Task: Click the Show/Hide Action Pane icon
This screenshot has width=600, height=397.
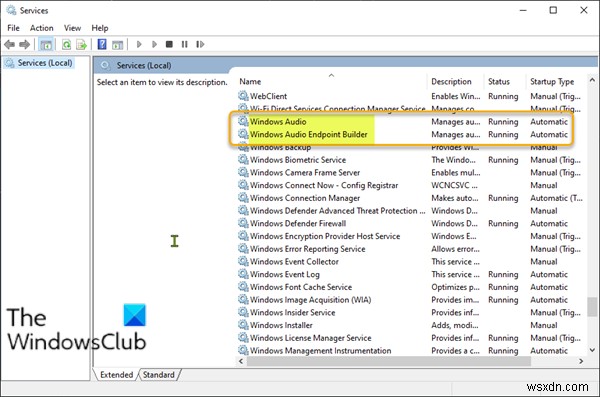Action: point(117,44)
